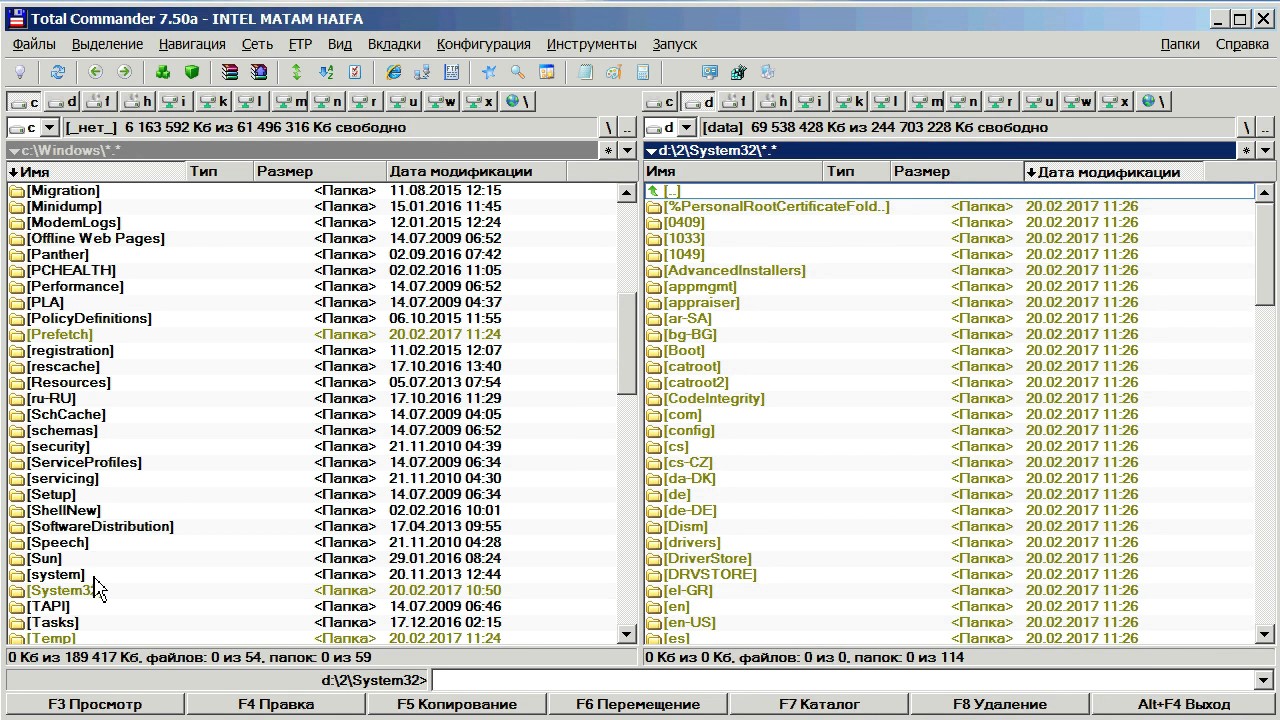This screenshot has width=1280, height=720.
Task: Click the green cube toolbar icon
Action: pyautogui.click(x=192, y=72)
